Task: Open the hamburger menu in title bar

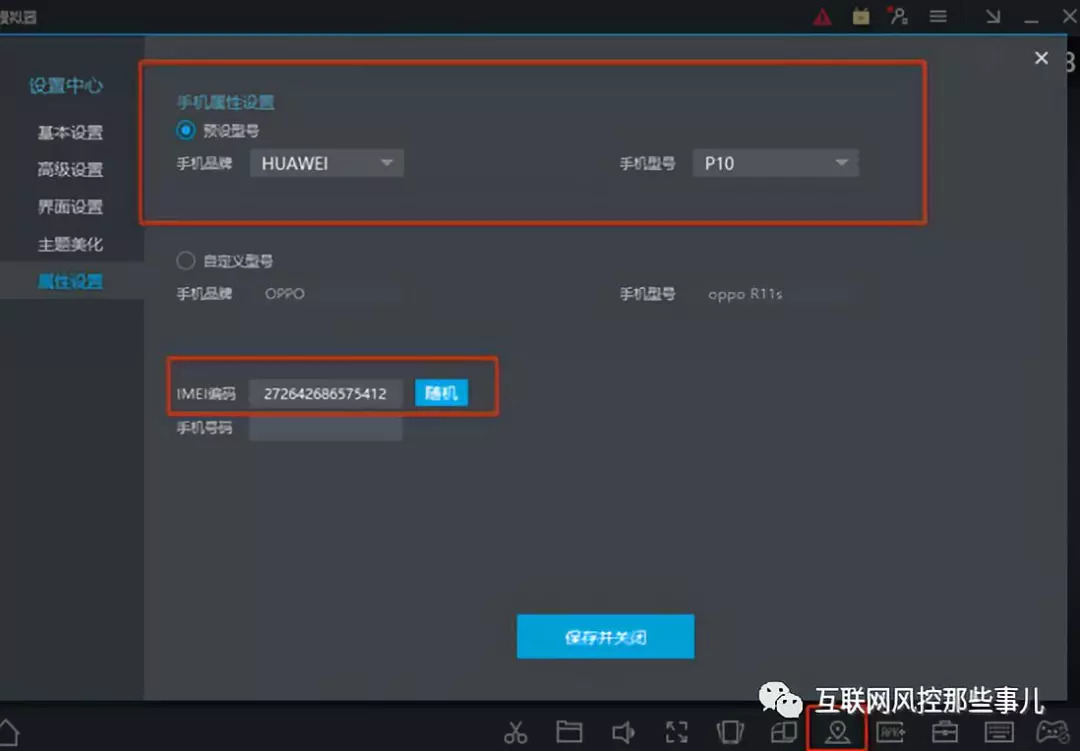Action: [x=938, y=16]
